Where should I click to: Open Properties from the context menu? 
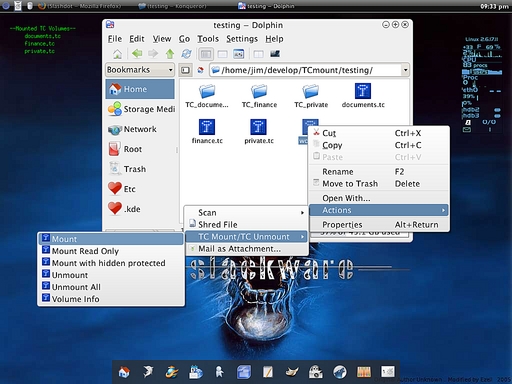tap(379, 225)
